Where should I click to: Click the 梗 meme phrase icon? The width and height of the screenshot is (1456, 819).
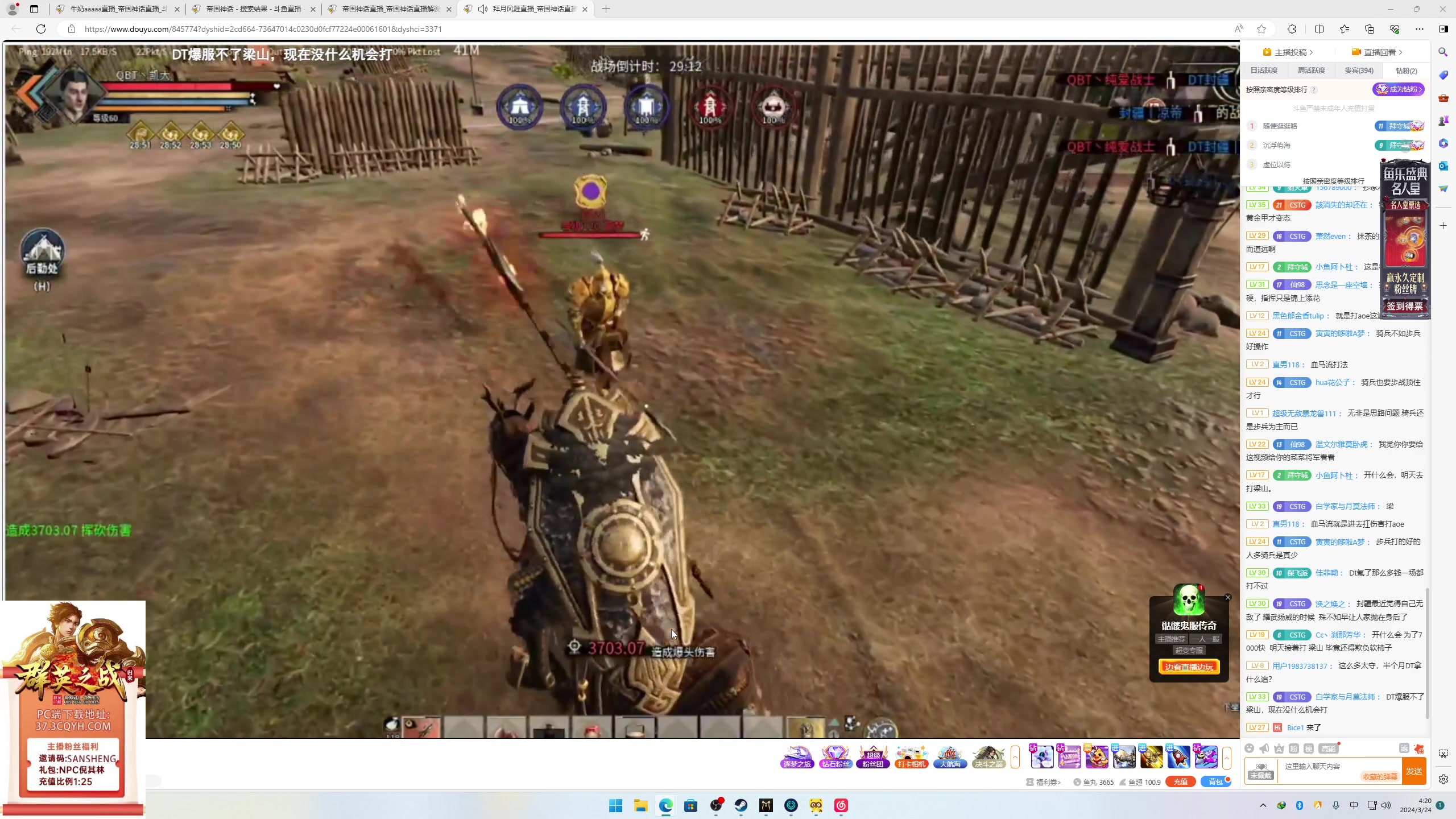(x=1309, y=748)
